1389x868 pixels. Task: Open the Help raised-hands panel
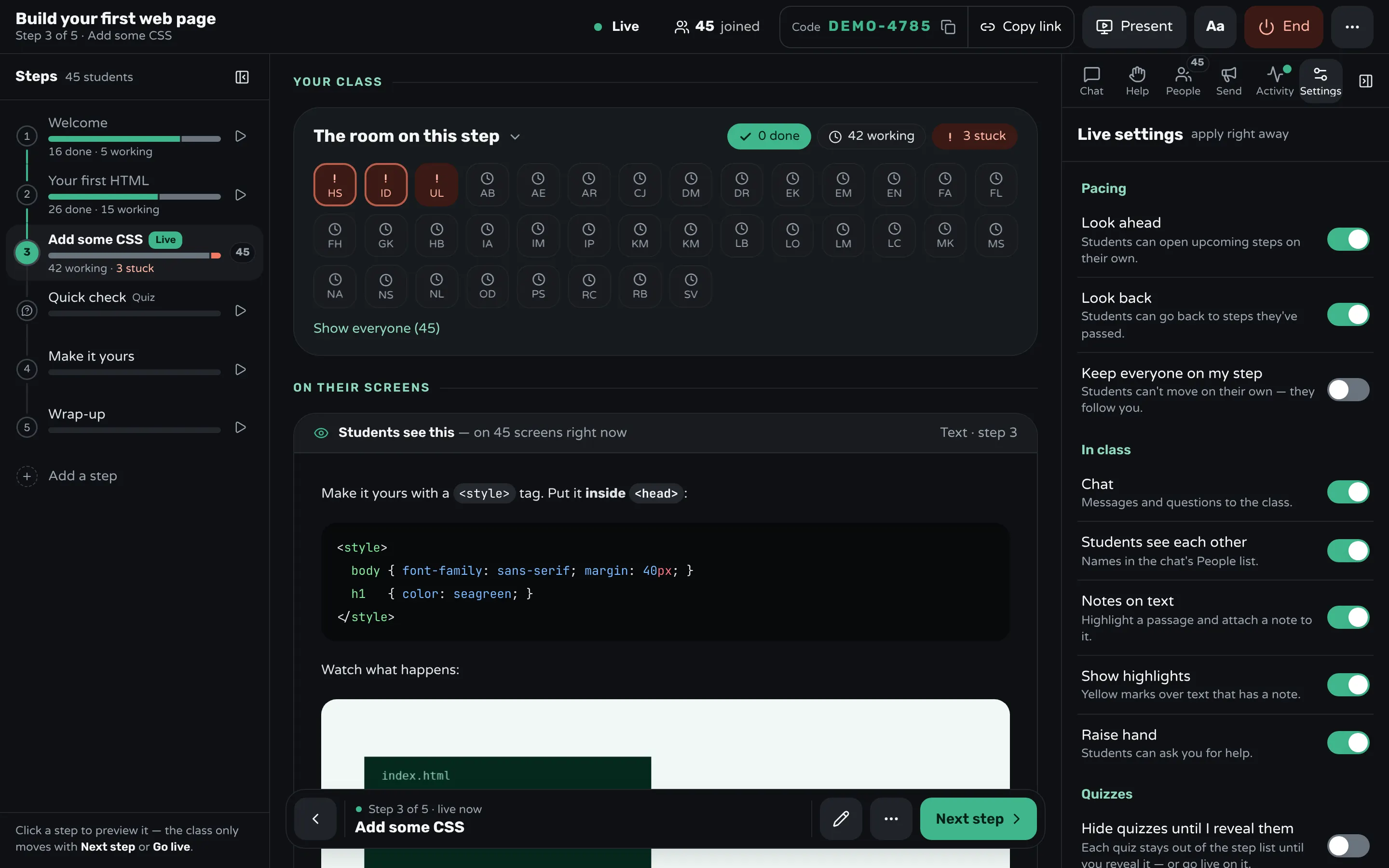(1137, 81)
